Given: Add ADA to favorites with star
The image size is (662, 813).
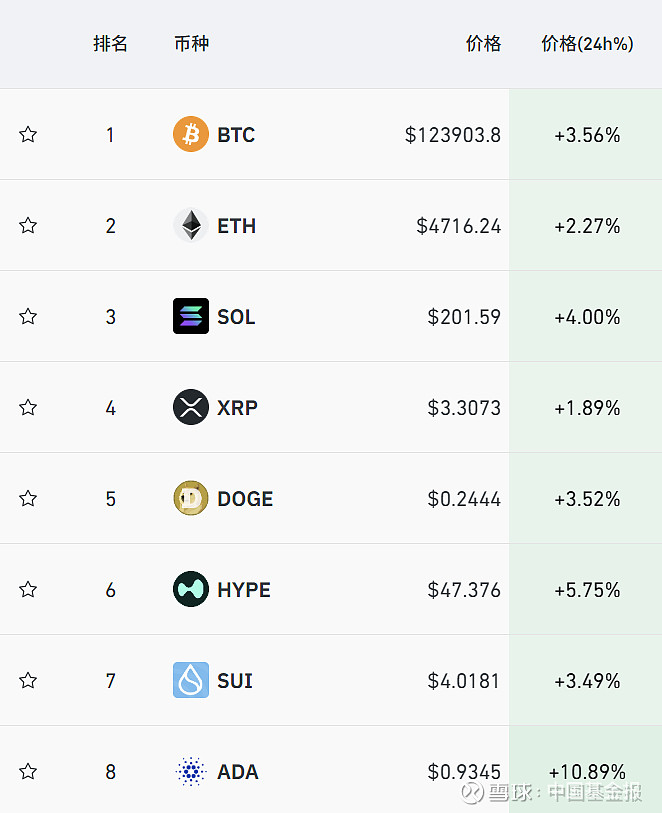Looking at the screenshot, I should [28, 771].
